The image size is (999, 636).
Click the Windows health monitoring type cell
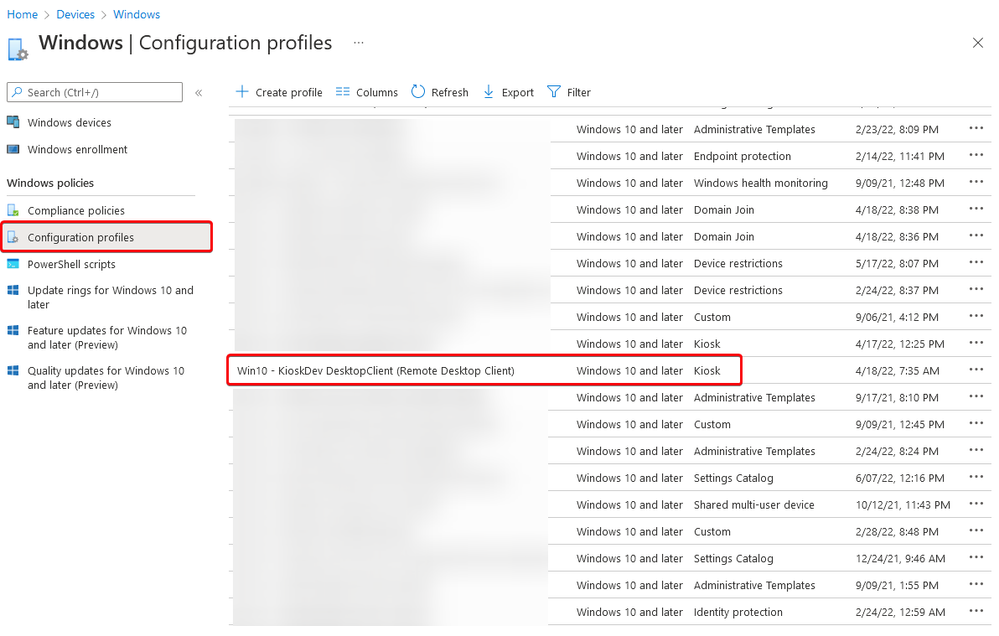point(761,183)
